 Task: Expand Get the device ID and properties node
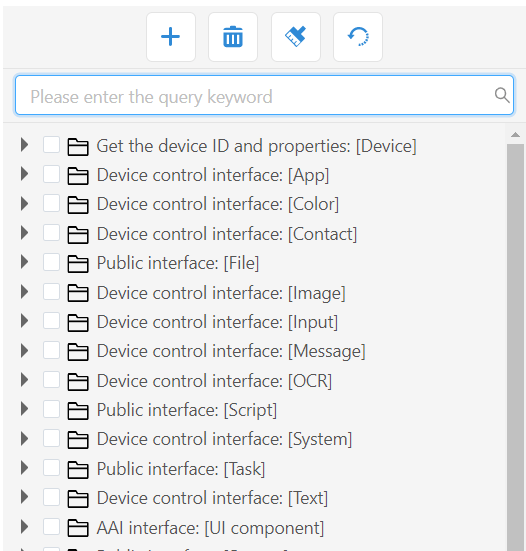24,145
